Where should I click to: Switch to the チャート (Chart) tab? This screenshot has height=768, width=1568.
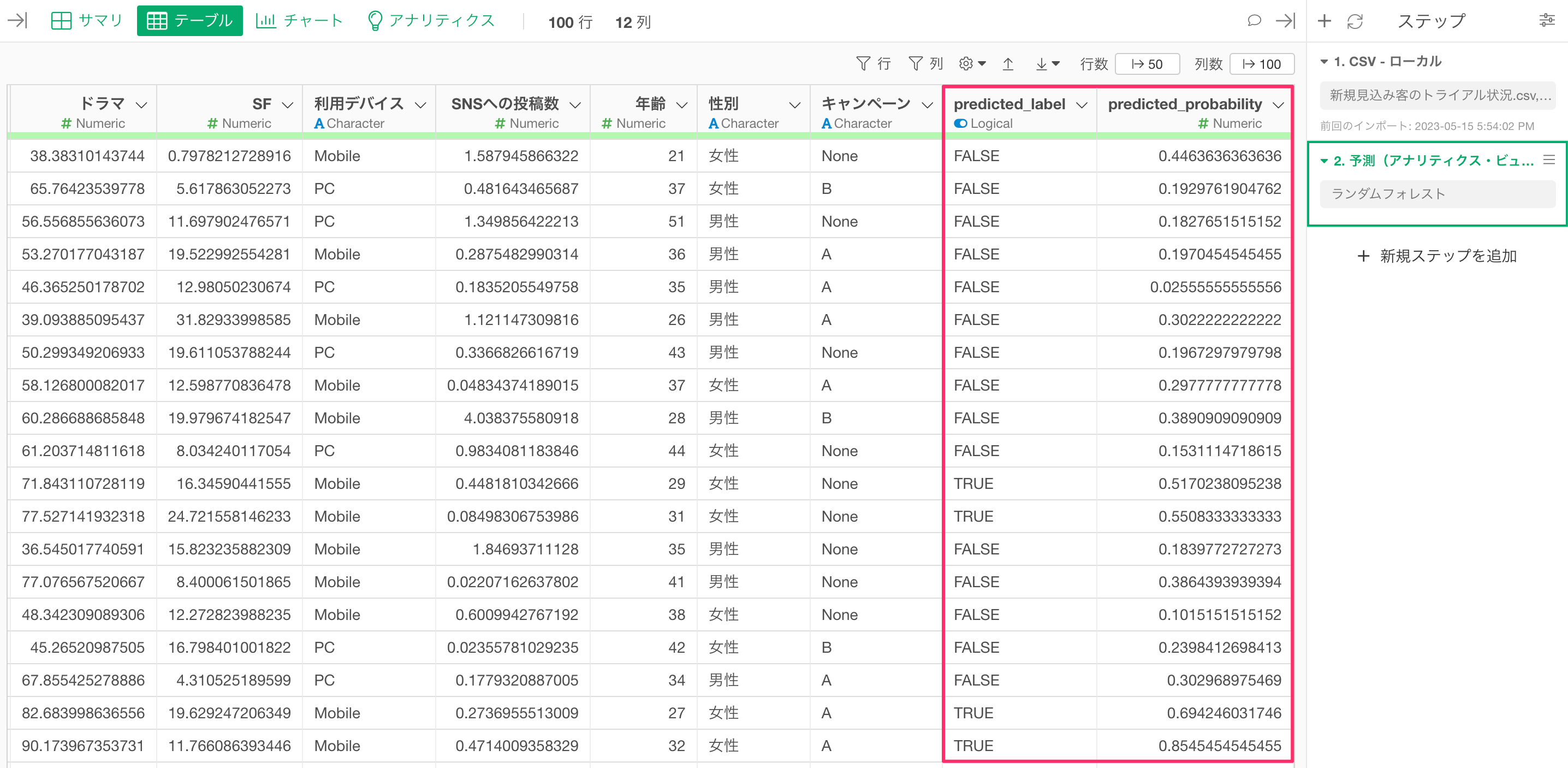click(299, 21)
